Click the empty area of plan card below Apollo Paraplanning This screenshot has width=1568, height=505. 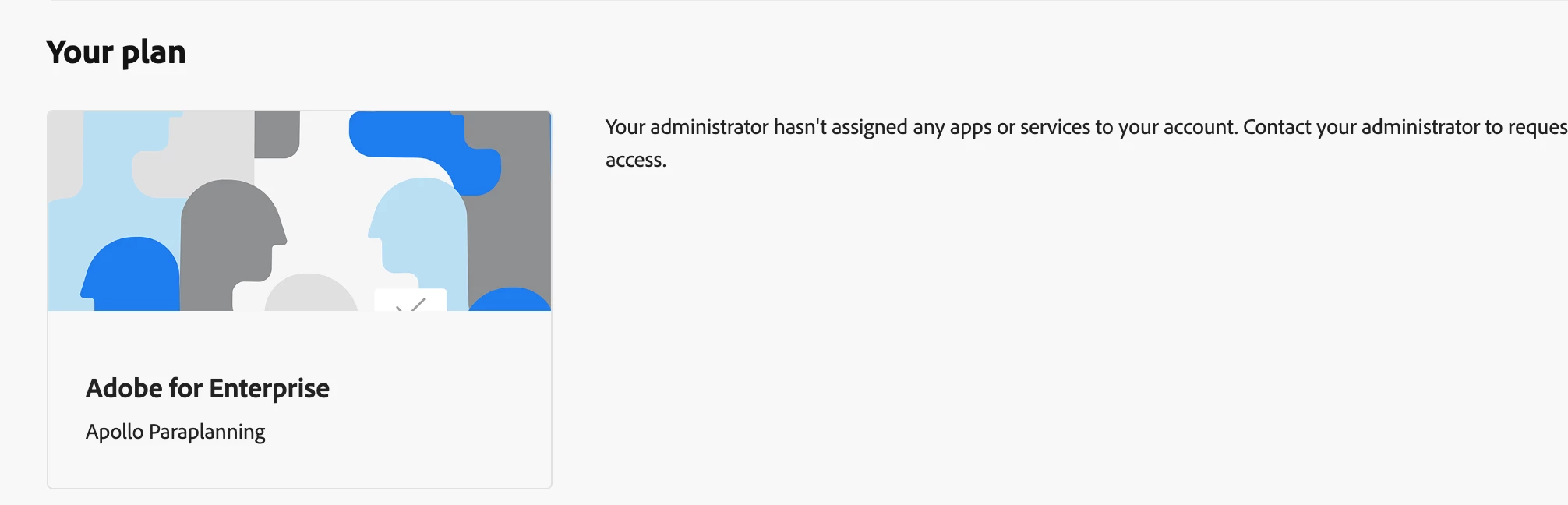tap(299, 468)
